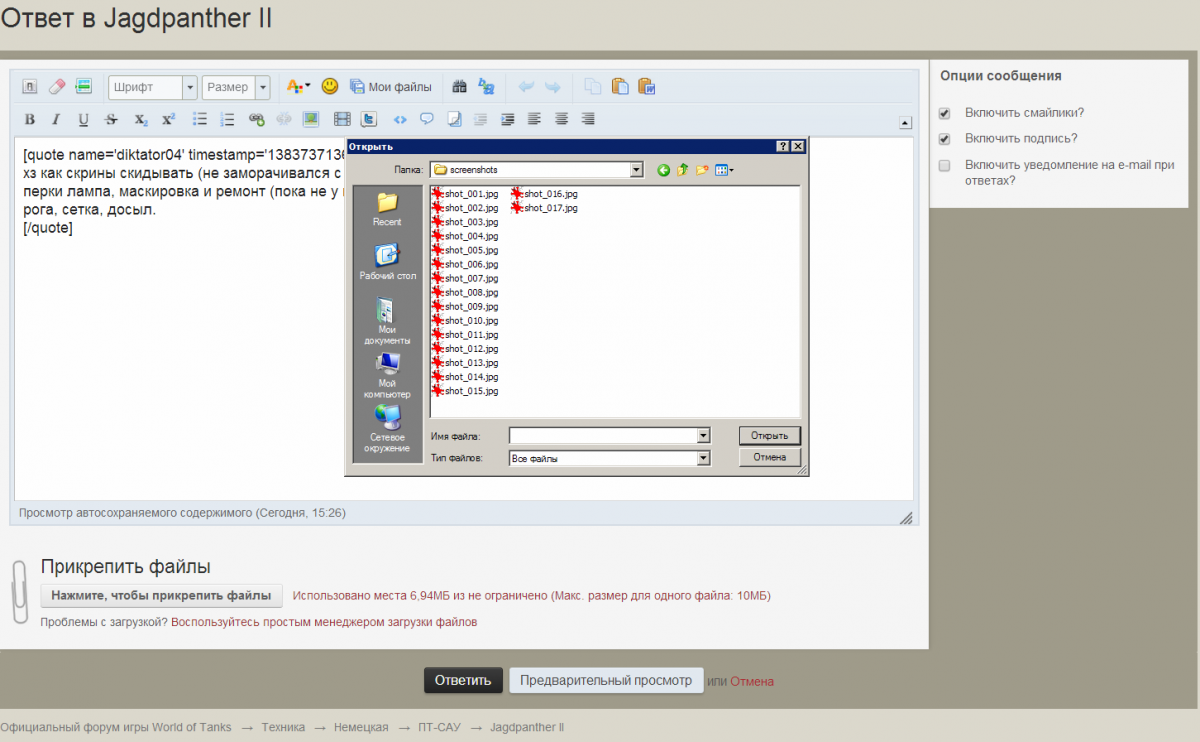Toggle 'Включить смайлики?' checkbox
This screenshot has width=1200, height=742.
(x=944, y=113)
